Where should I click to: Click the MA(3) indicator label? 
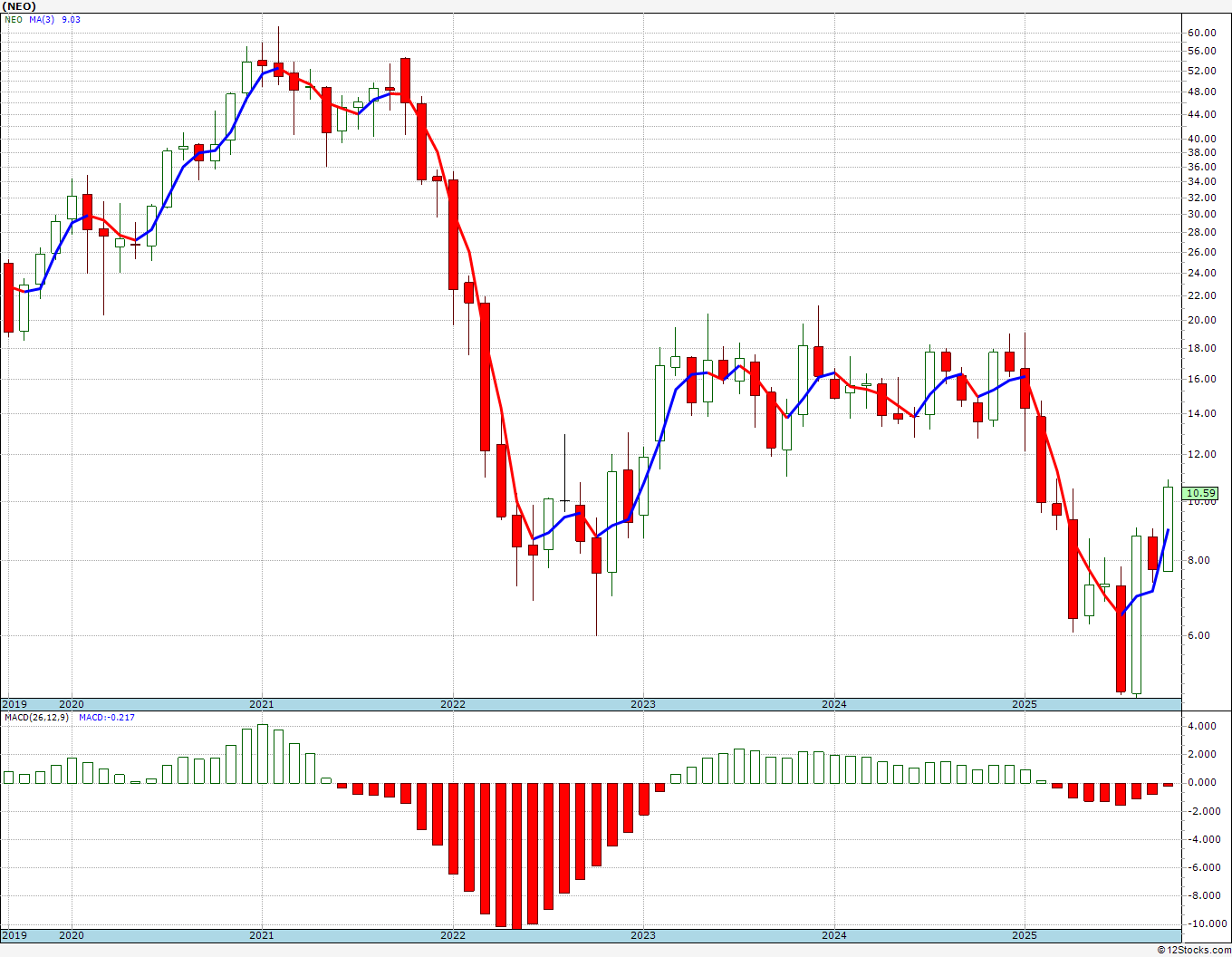pyautogui.click(x=42, y=19)
